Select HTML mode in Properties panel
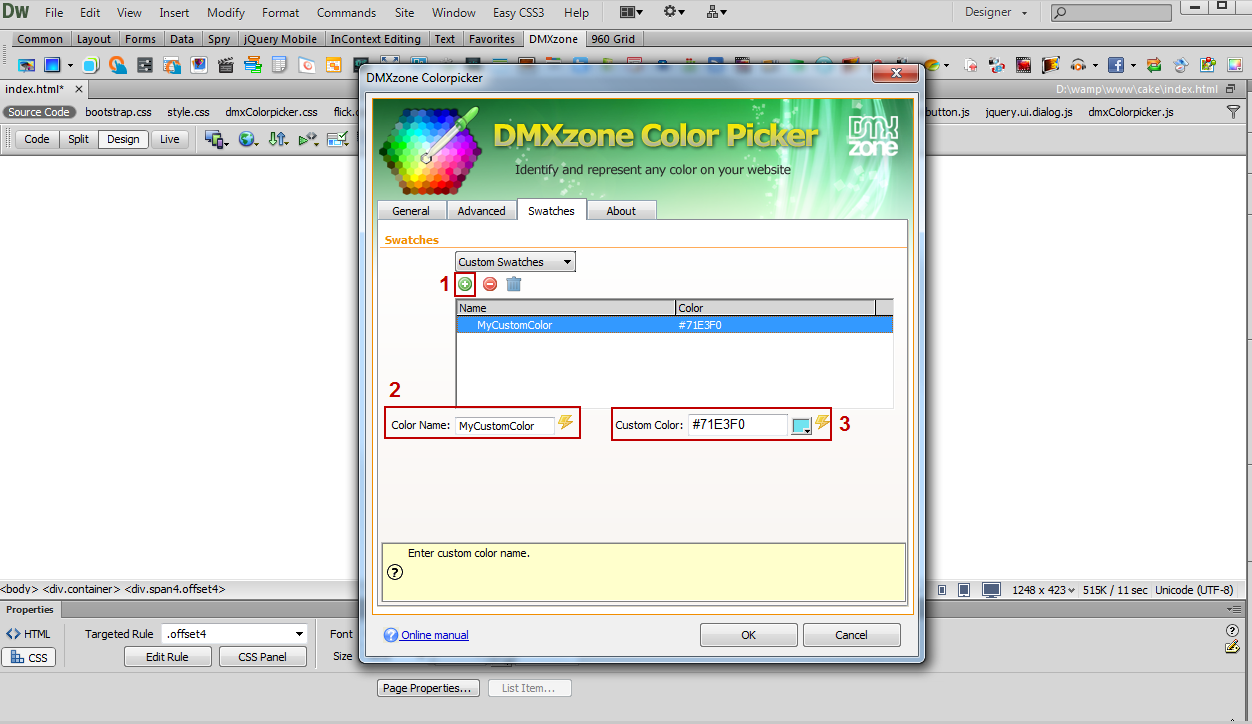1252x724 pixels. (28, 634)
